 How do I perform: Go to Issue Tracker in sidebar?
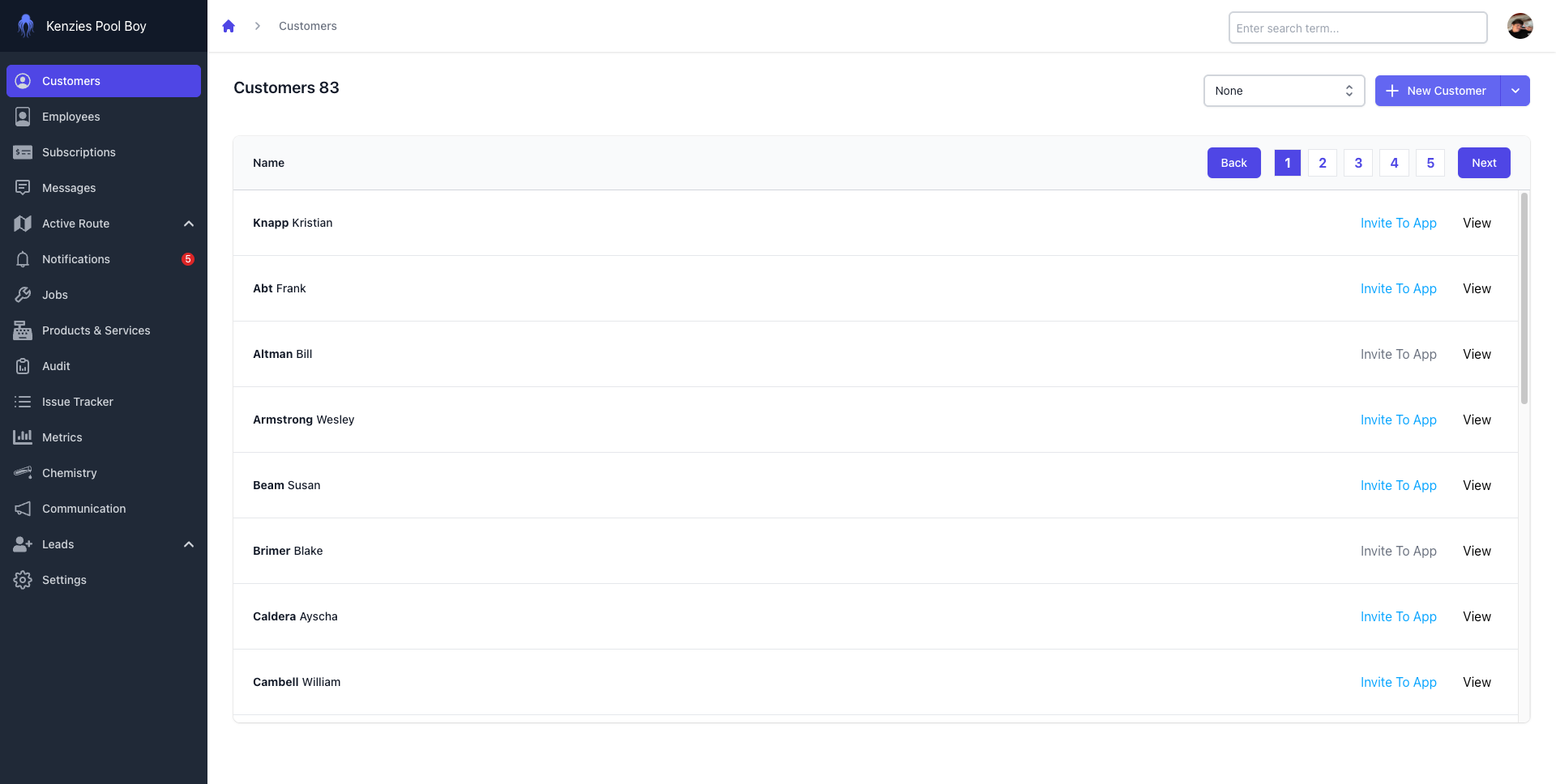pos(78,402)
